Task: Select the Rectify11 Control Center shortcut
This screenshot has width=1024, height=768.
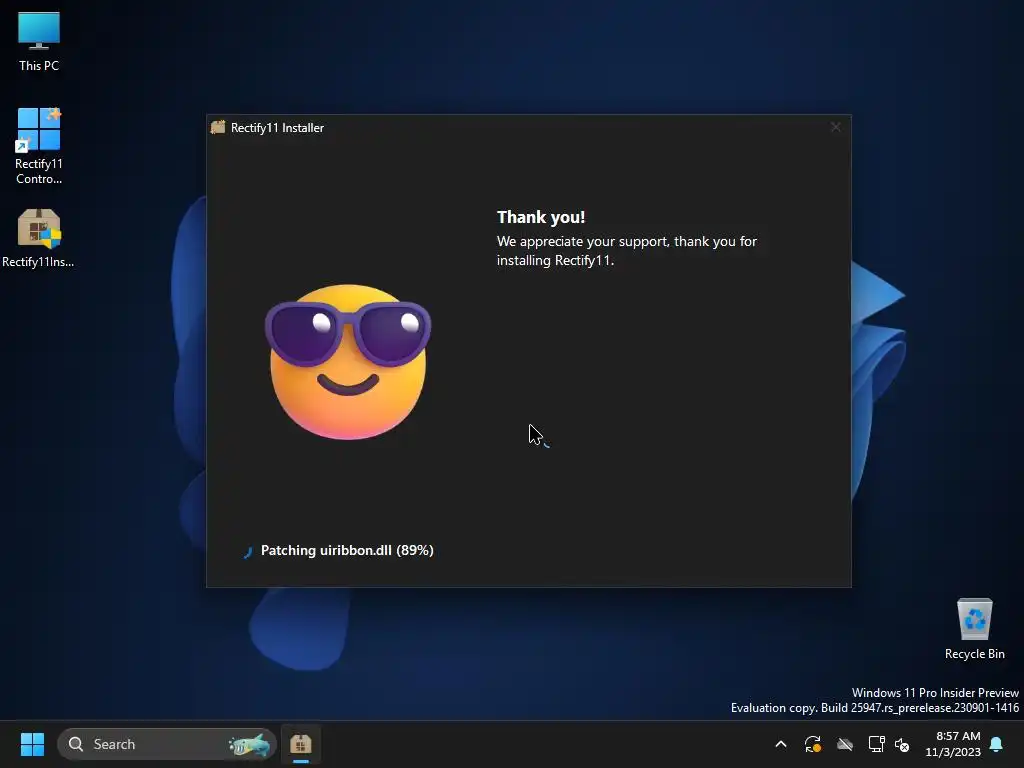Action: point(39,146)
